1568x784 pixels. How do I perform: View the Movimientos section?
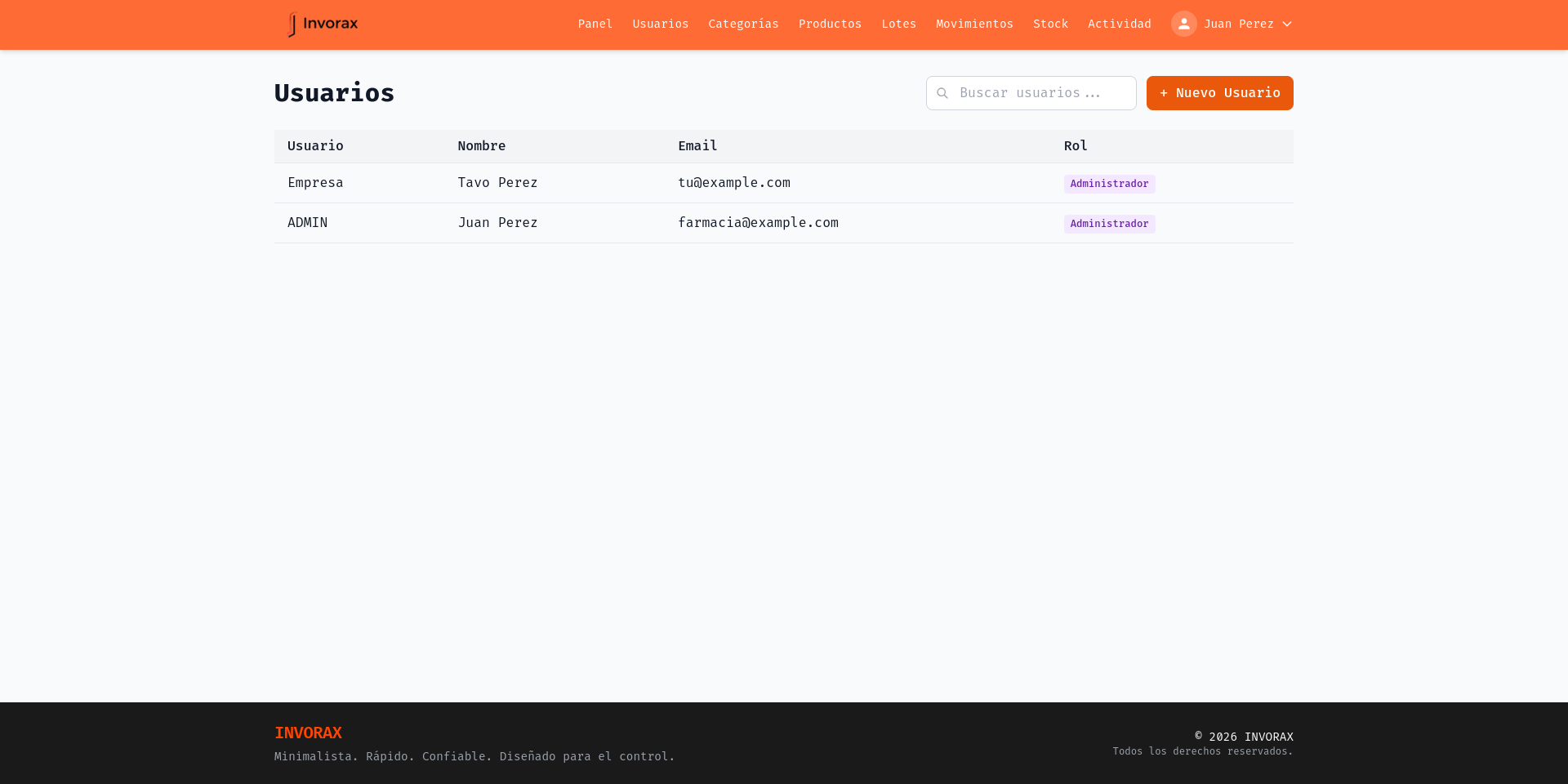click(974, 24)
